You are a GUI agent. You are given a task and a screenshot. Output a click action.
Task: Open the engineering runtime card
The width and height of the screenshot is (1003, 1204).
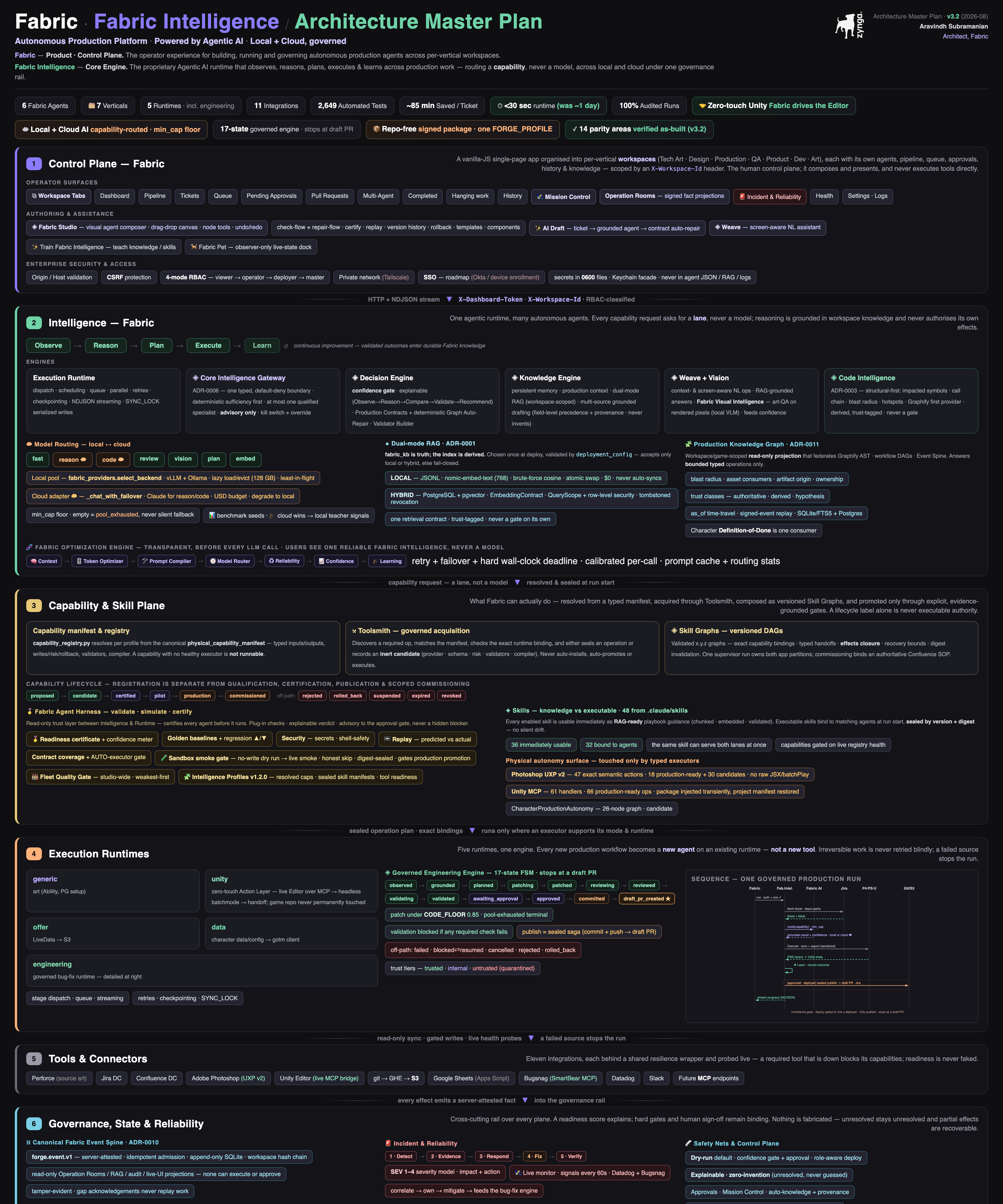coord(202,971)
